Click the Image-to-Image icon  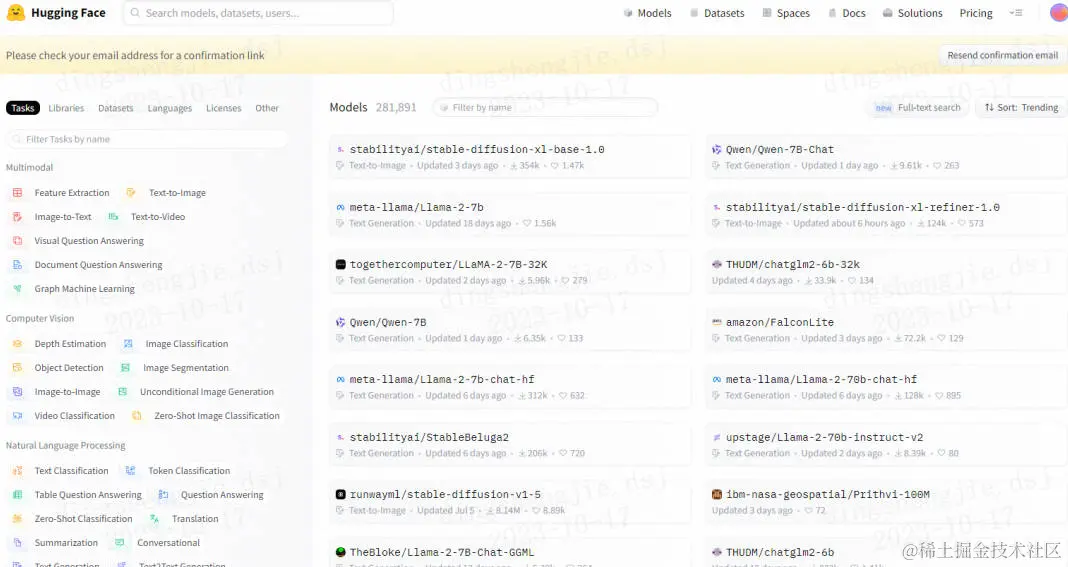(x=18, y=392)
